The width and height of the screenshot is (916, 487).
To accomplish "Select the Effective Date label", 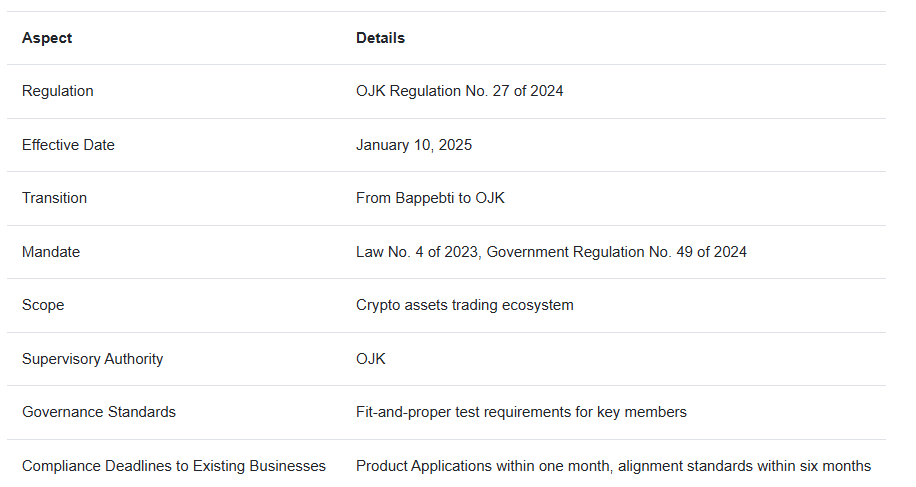I will (x=68, y=145).
